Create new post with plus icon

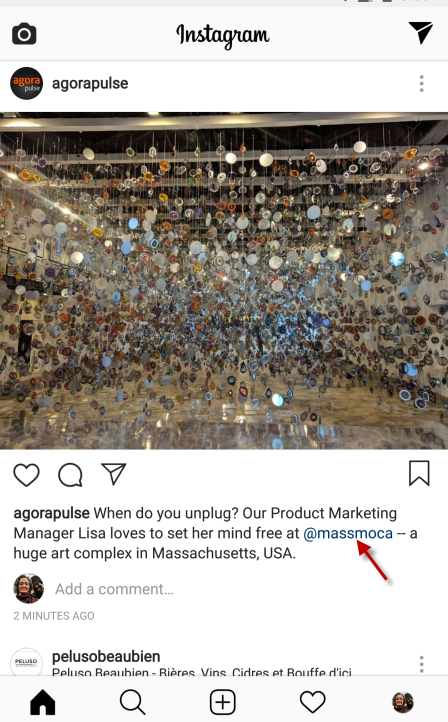click(x=223, y=702)
